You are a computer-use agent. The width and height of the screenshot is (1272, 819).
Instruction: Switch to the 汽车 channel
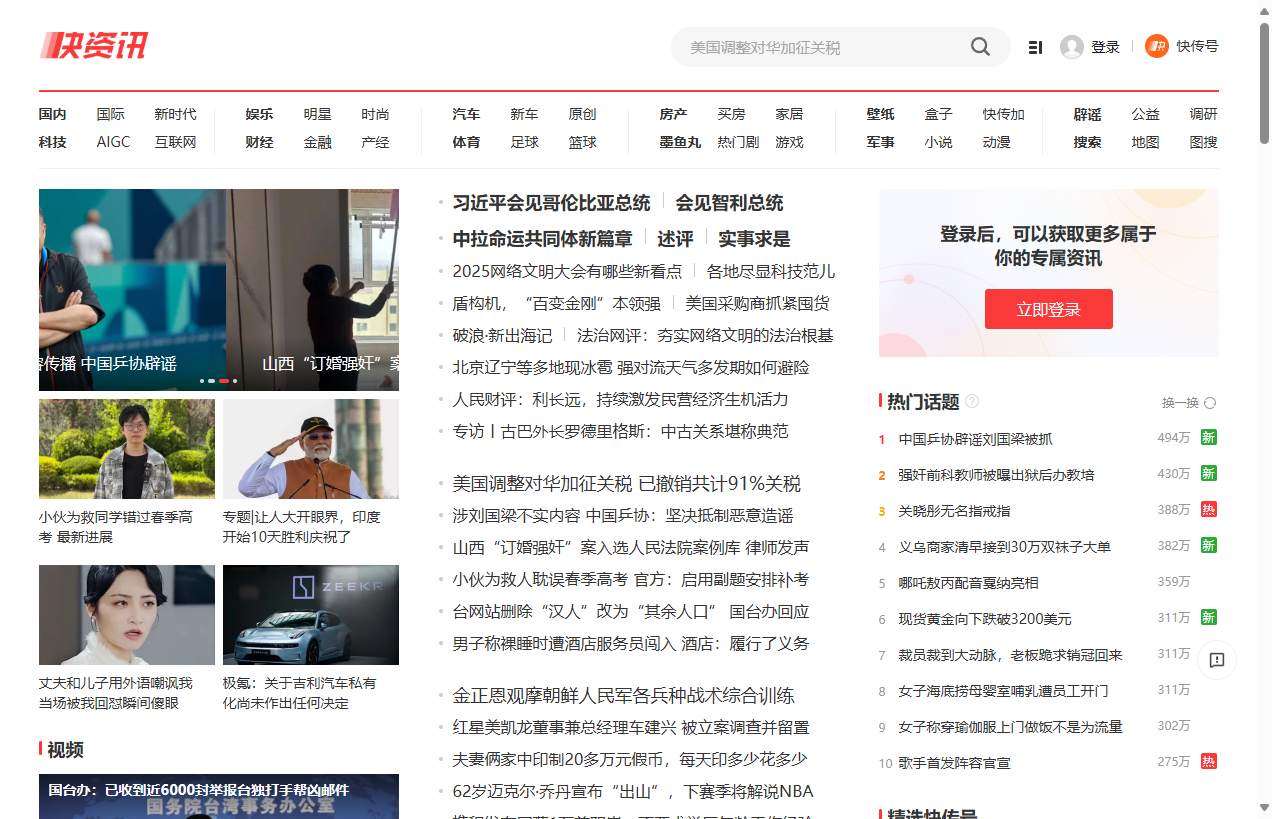pos(466,114)
